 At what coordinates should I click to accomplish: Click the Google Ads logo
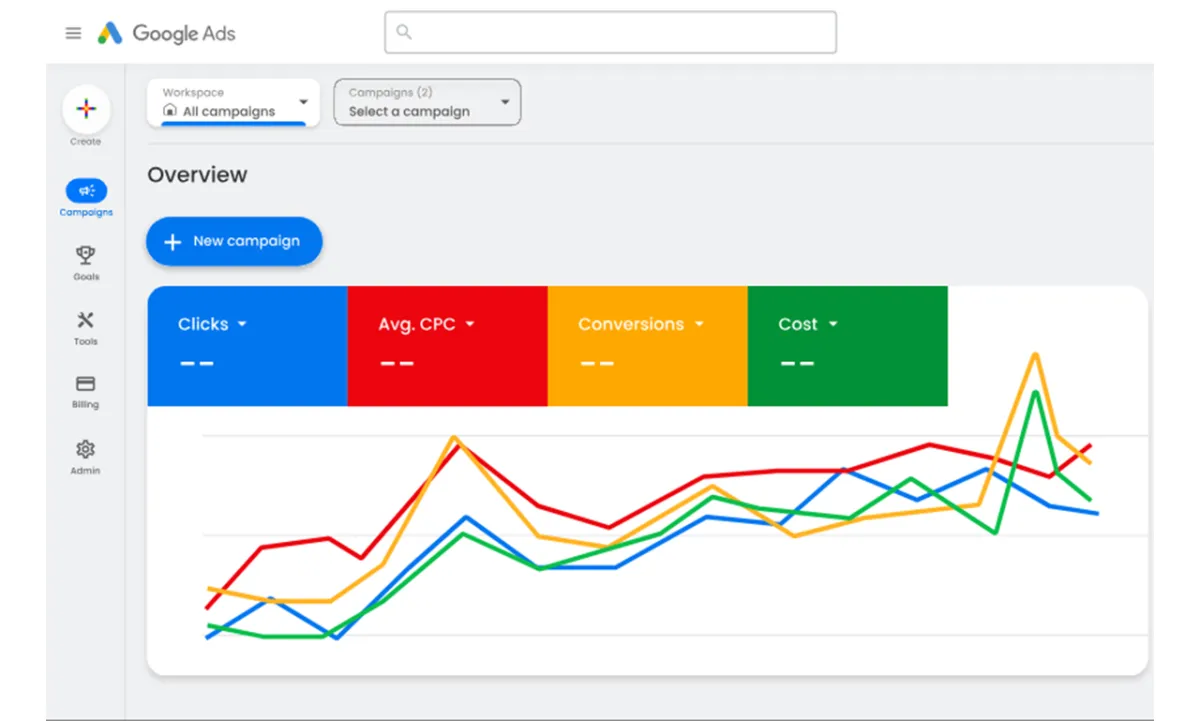coord(166,33)
